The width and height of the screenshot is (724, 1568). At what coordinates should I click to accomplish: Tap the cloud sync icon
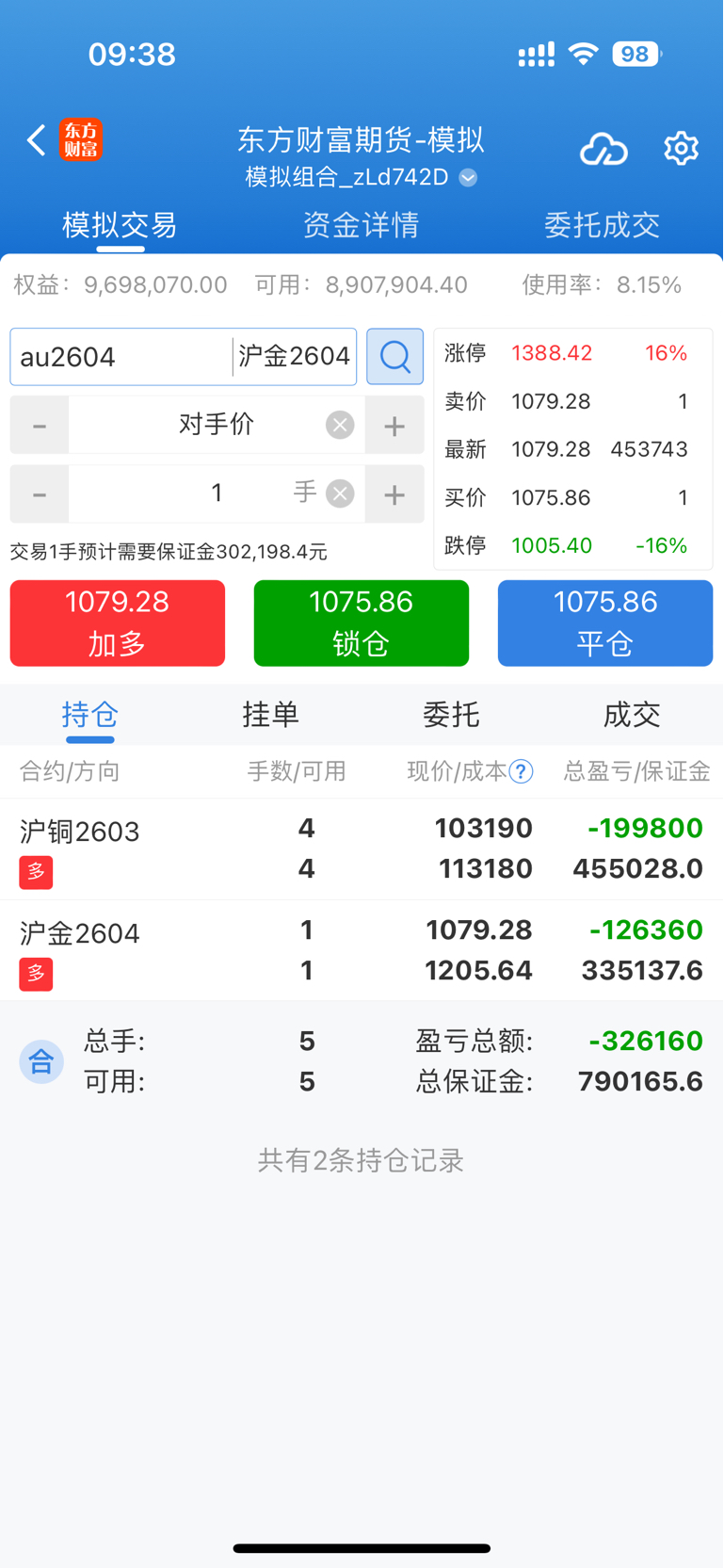point(603,149)
